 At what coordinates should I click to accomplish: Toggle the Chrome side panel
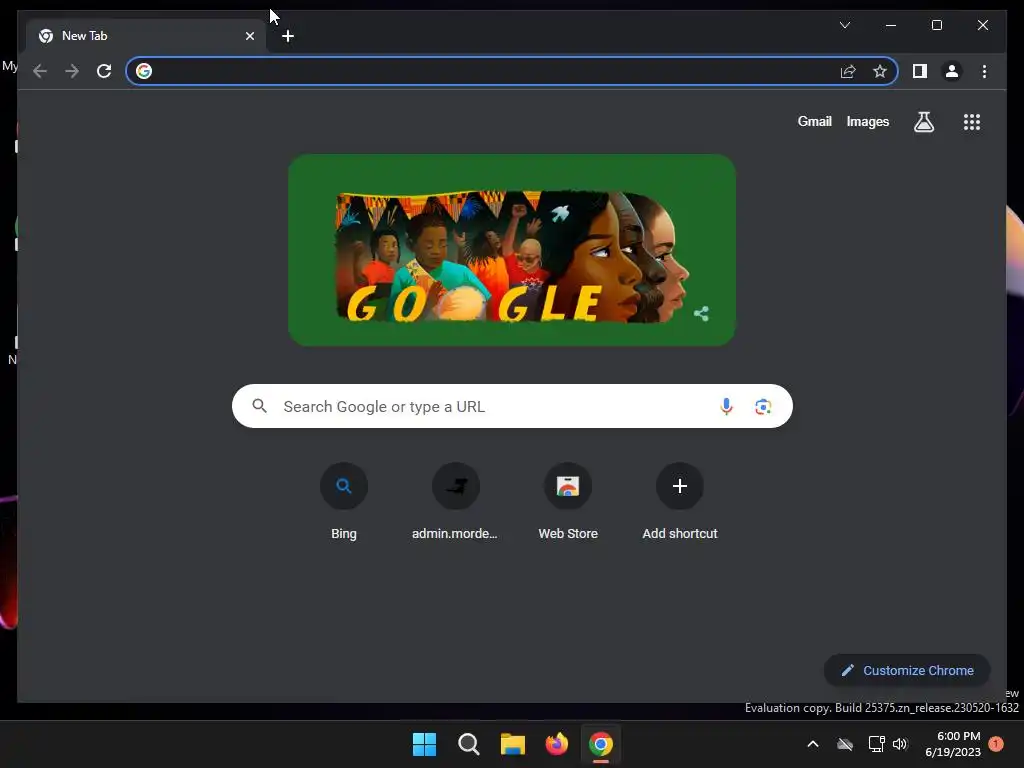920,71
